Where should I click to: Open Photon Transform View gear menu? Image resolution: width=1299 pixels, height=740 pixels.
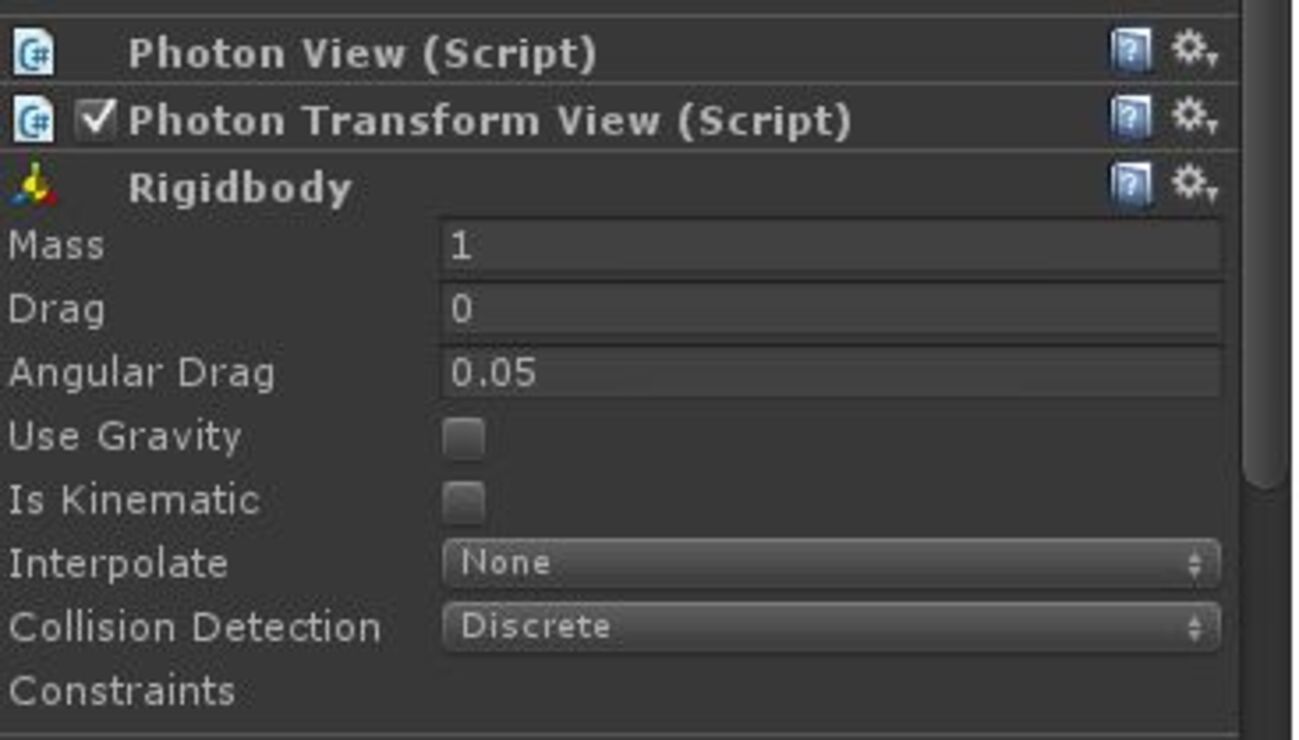[x=1192, y=117]
